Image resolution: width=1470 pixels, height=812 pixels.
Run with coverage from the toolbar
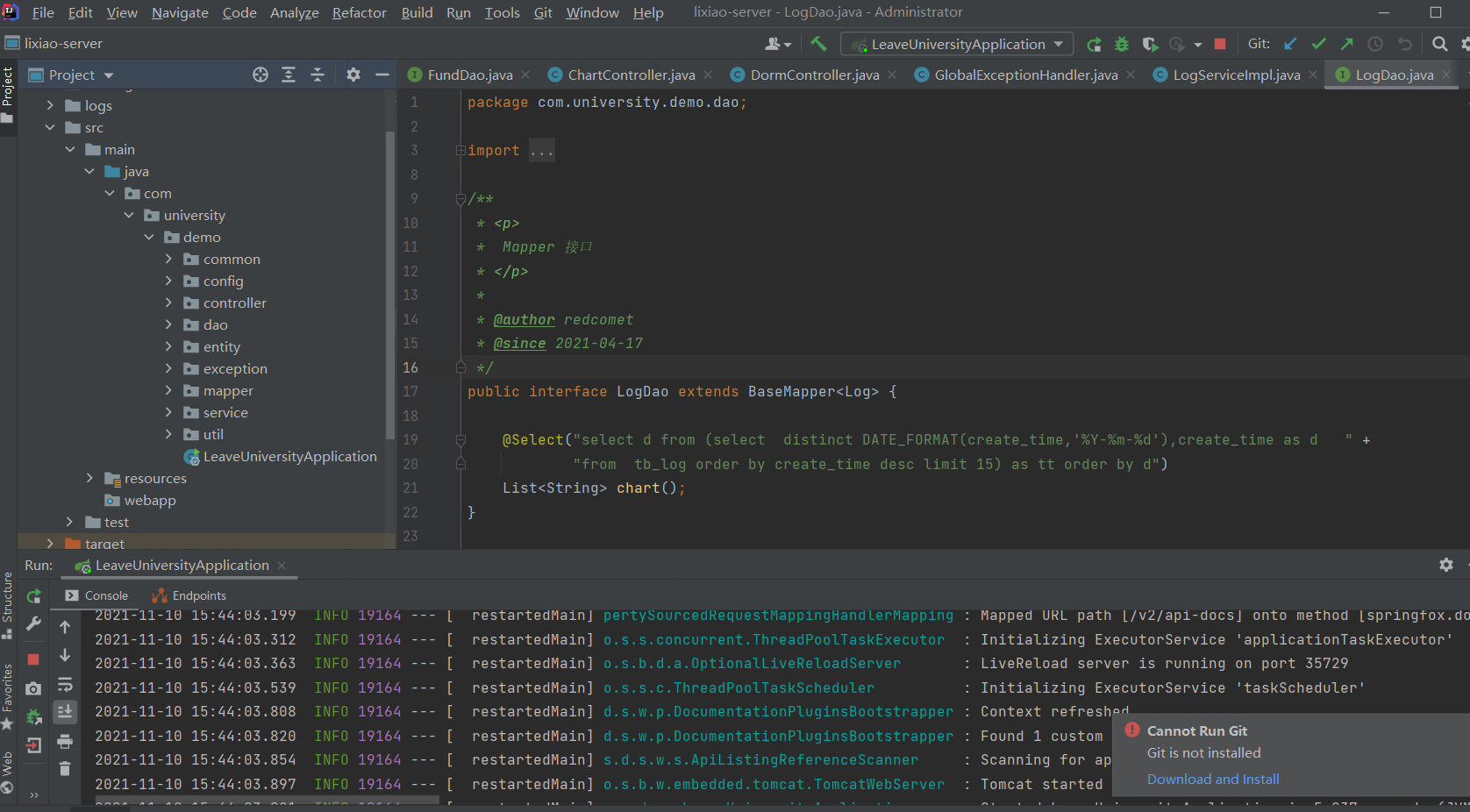click(x=1150, y=44)
